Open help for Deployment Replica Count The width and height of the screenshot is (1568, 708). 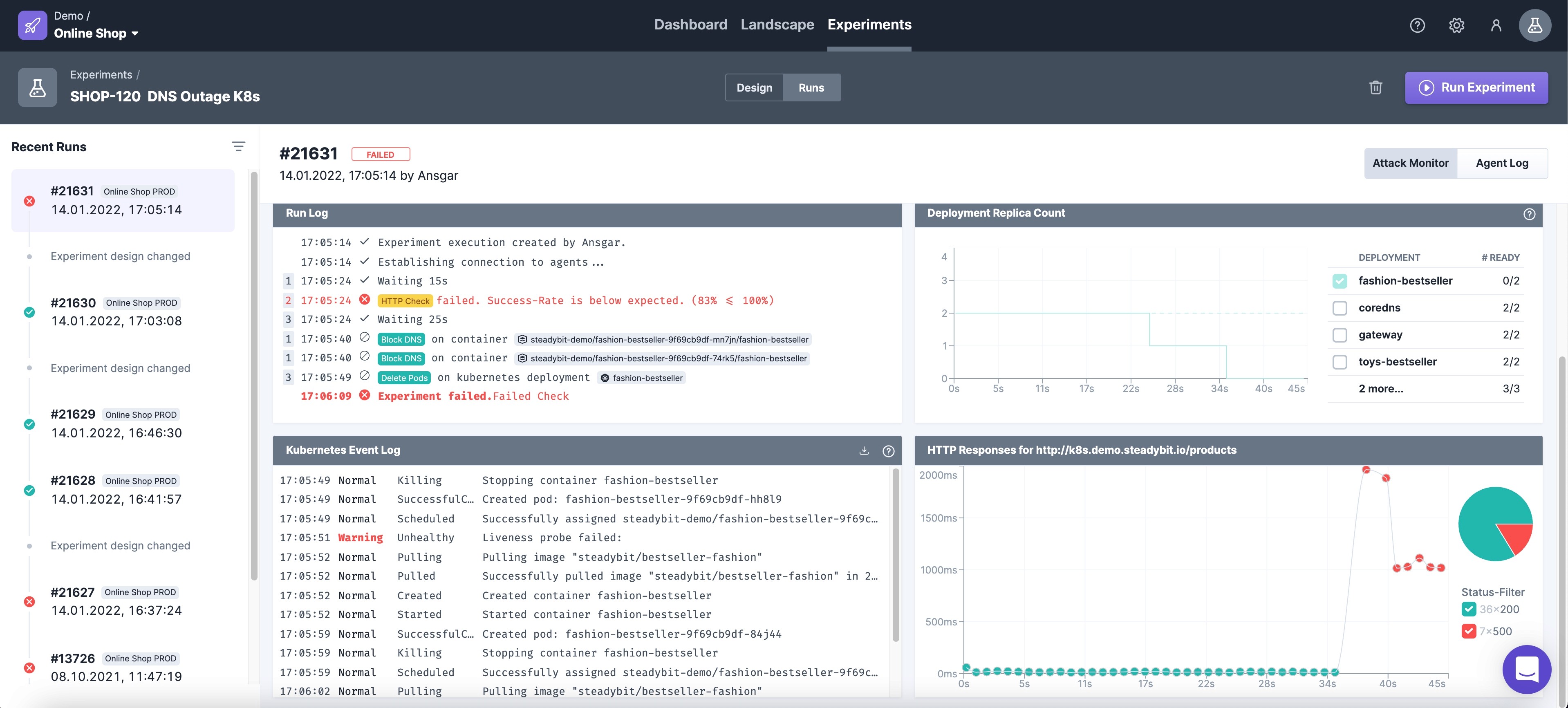pos(1529,214)
